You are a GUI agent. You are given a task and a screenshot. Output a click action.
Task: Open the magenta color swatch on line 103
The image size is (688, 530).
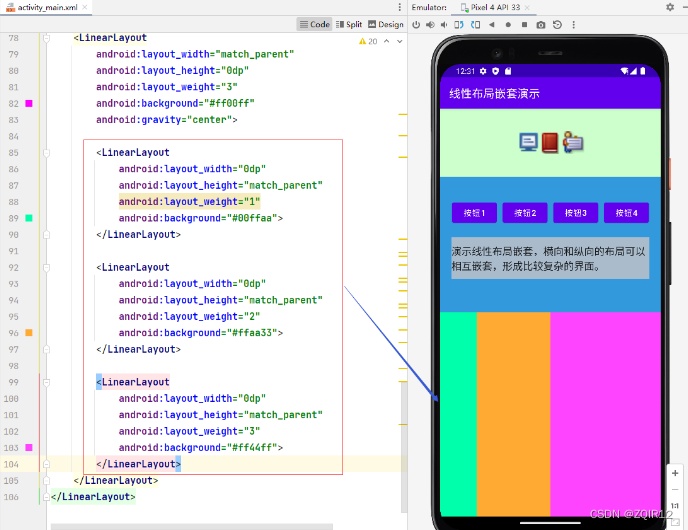pyautogui.click(x=29, y=448)
